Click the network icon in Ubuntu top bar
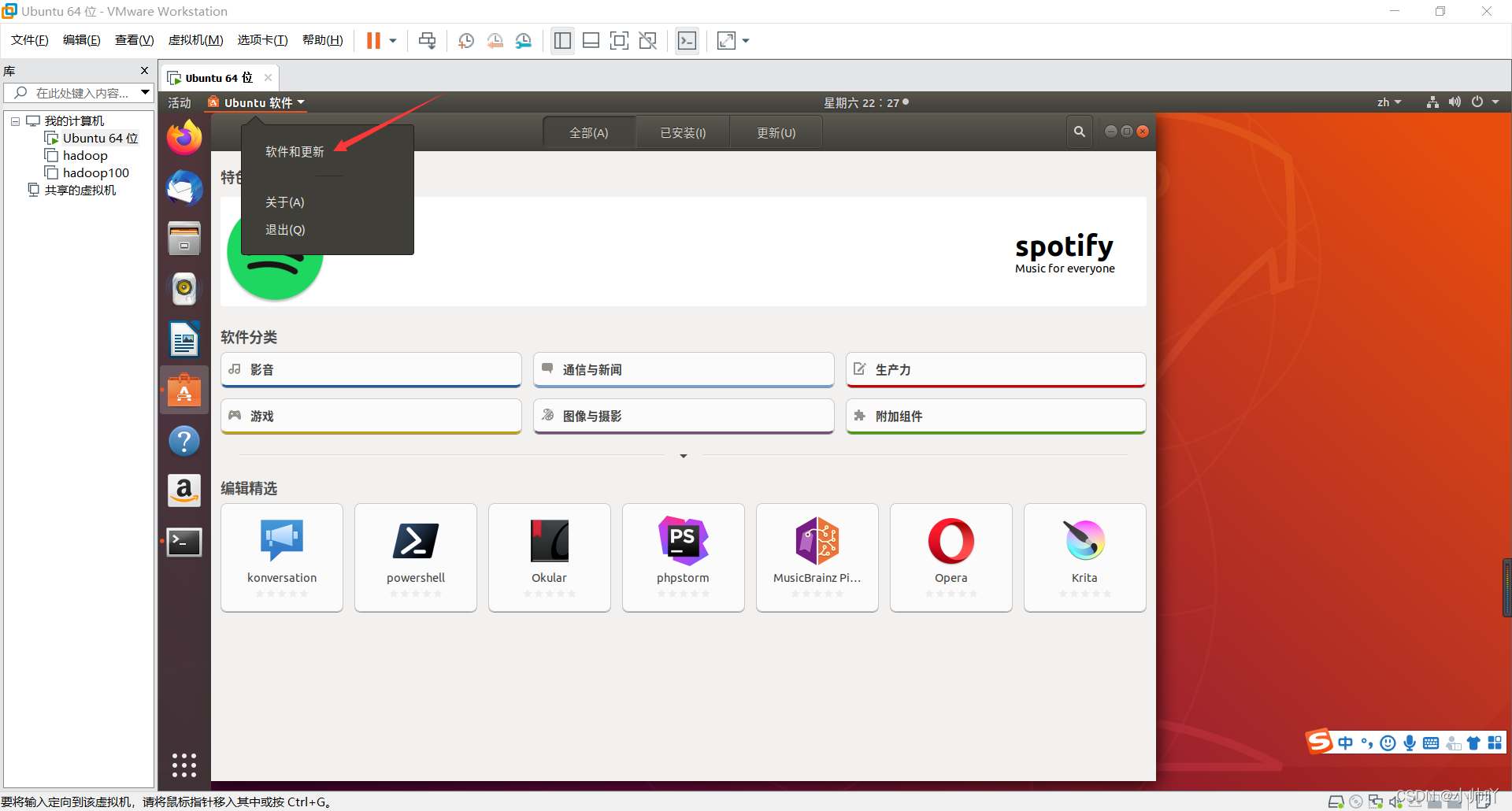Viewport: 1512px width, 811px height. 1432,102
